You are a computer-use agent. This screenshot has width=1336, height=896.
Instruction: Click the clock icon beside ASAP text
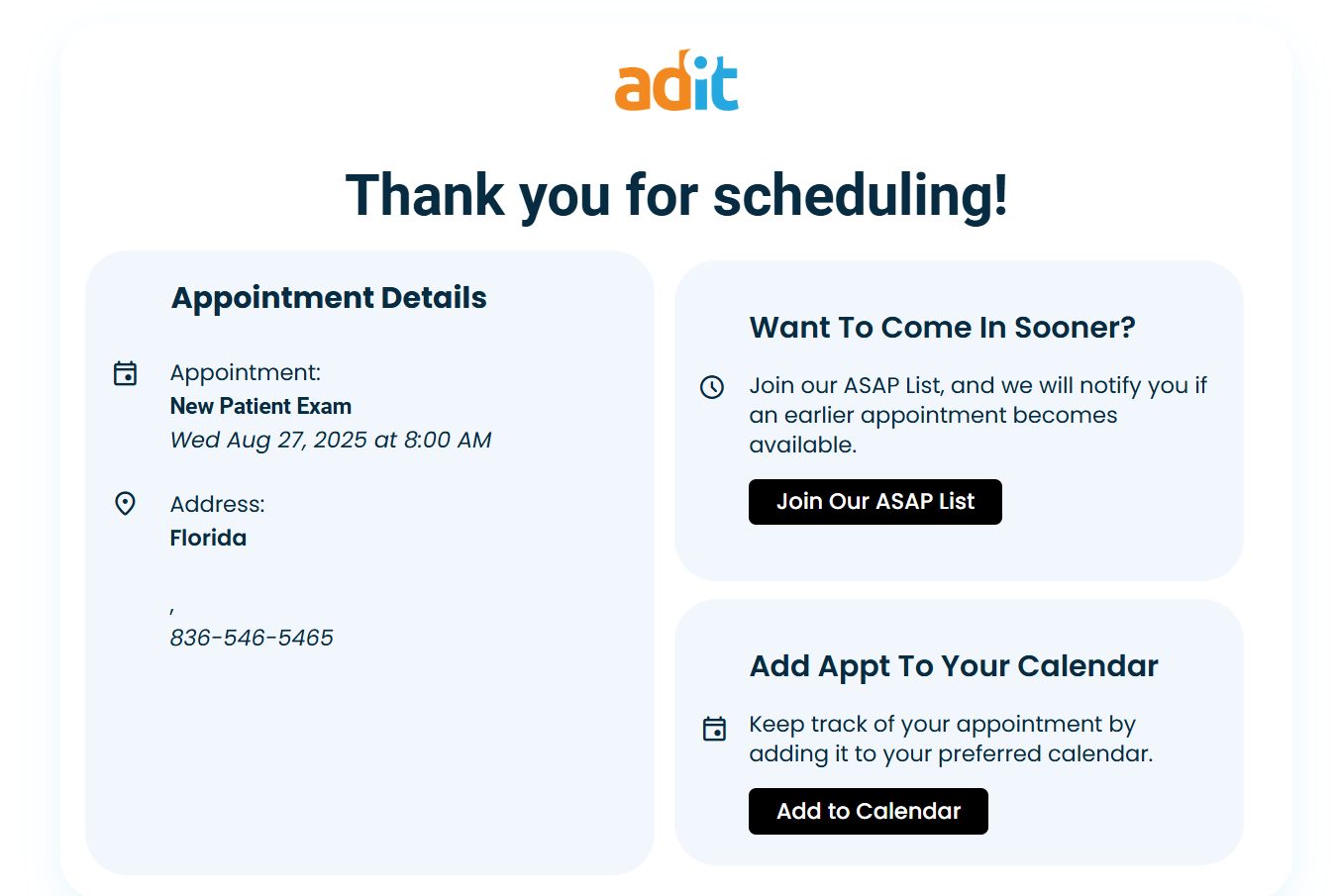pos(712,387)
